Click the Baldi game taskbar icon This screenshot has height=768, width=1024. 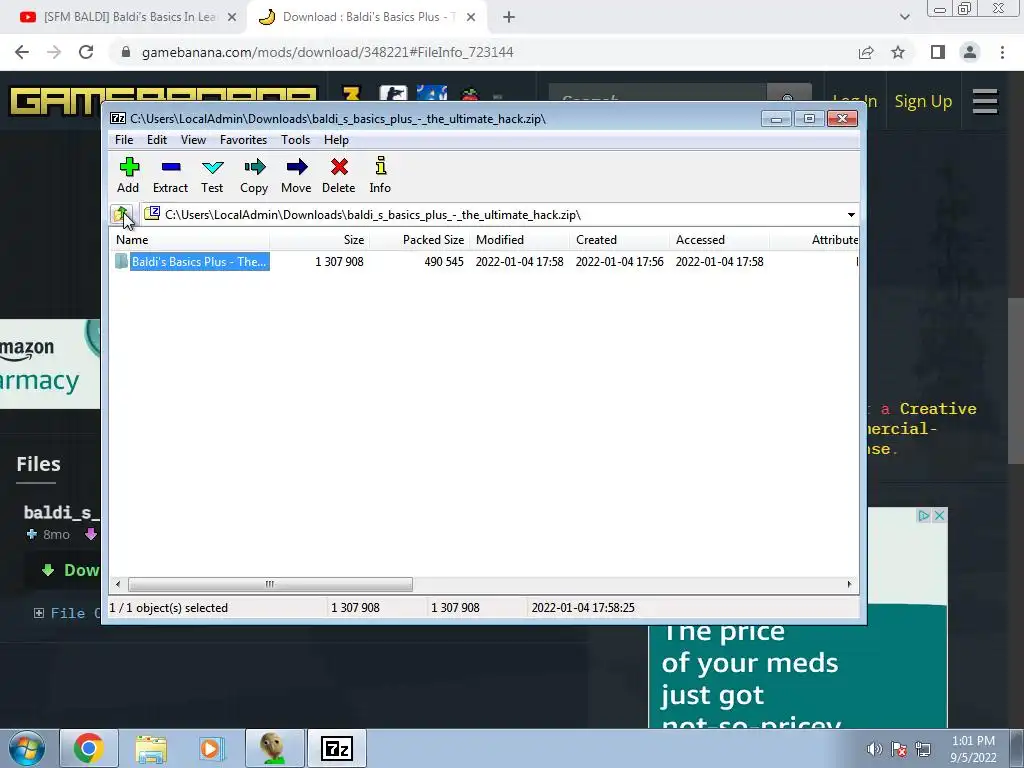(x=274, y=748)
